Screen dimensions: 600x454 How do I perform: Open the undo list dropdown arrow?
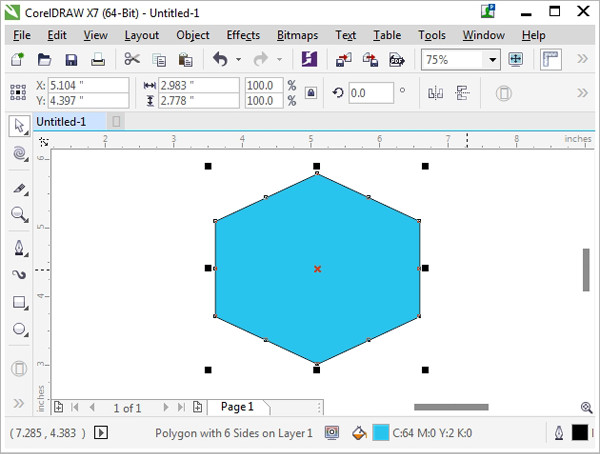[238, 59]
